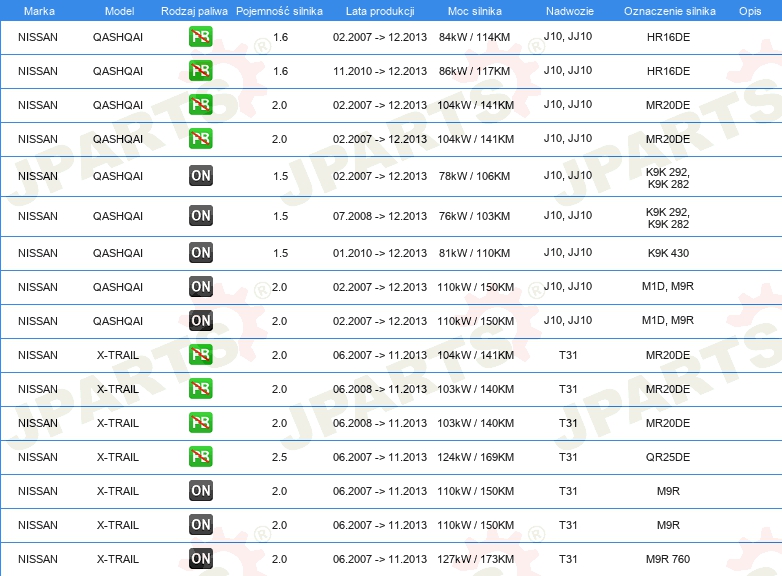Click the 2.0 capacity in the M9R 760 row
782x576 pixels.
279,559
